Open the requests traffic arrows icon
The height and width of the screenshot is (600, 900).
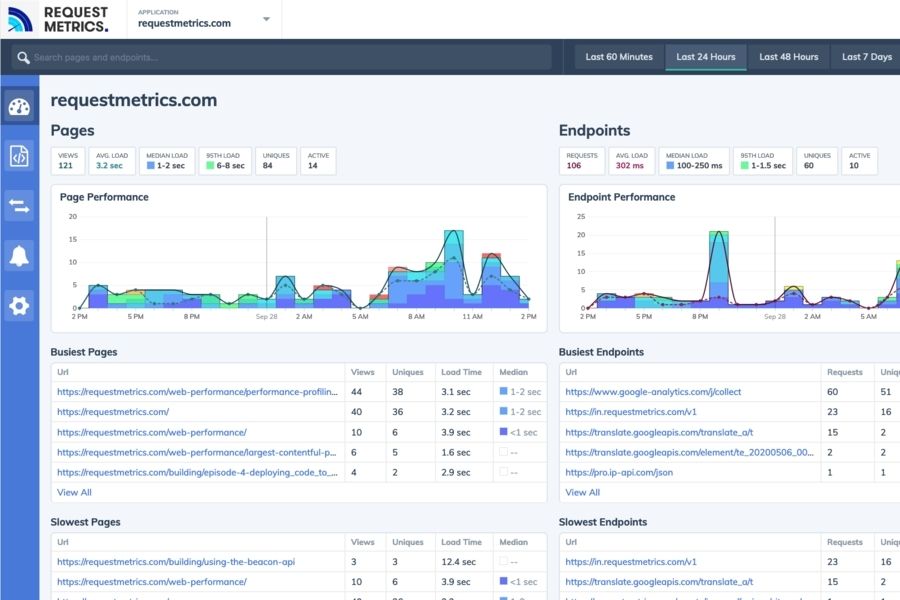pos(19,205)
